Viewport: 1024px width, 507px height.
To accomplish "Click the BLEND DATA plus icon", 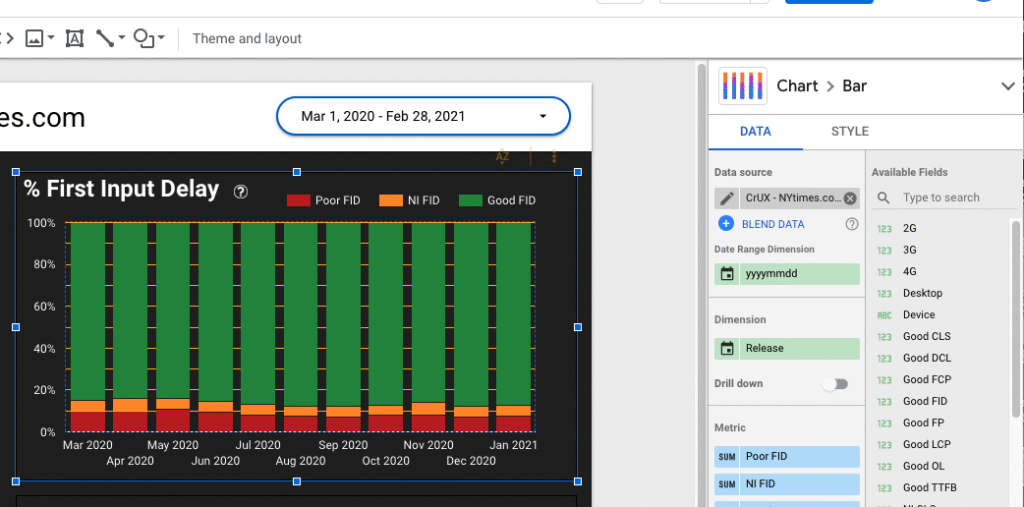I will click(x=726, y=224).
